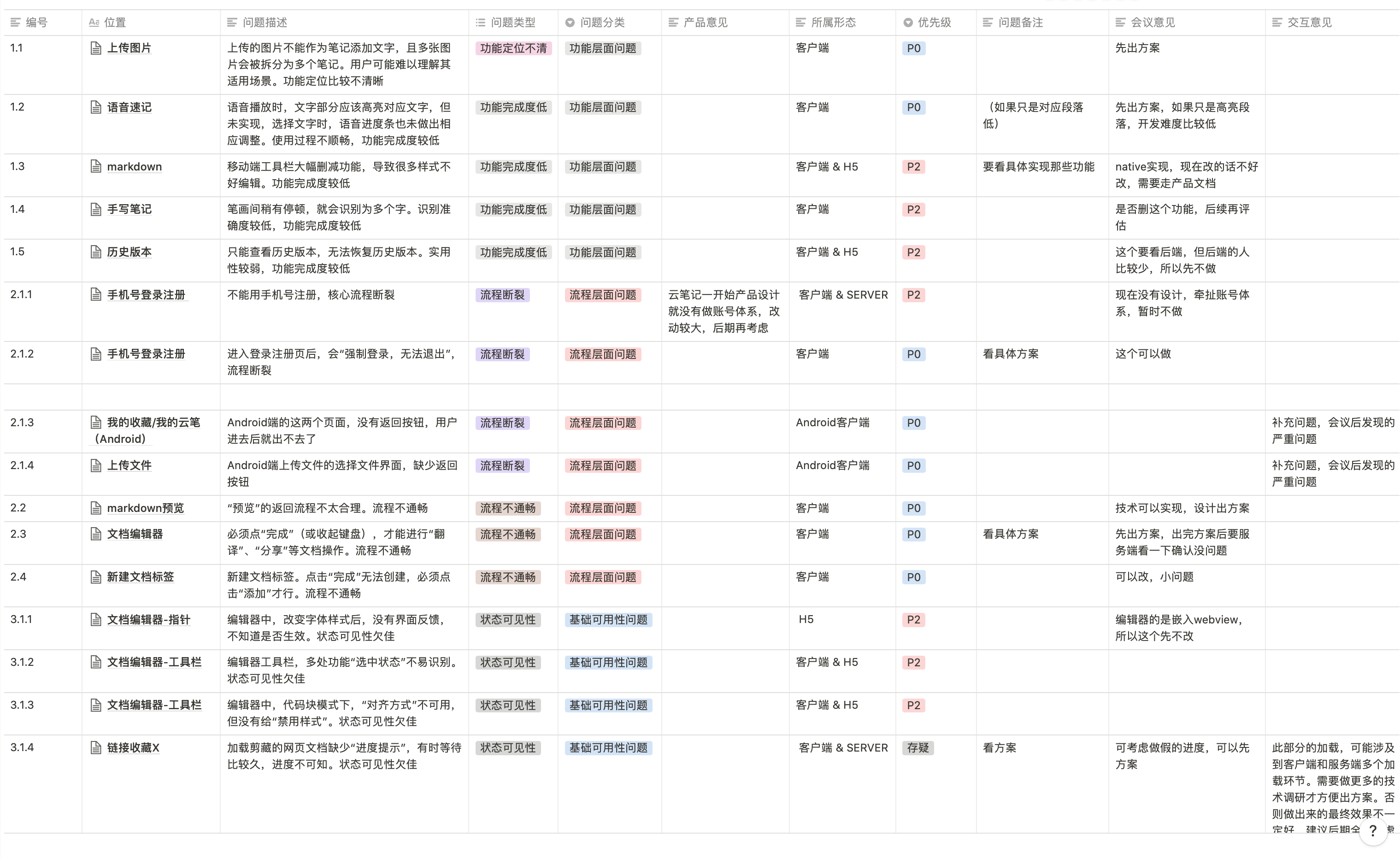This screenshot has height=858, width=1400.
Task: Click page icon beside 历史版本
Action: click(x=96, y=252)
